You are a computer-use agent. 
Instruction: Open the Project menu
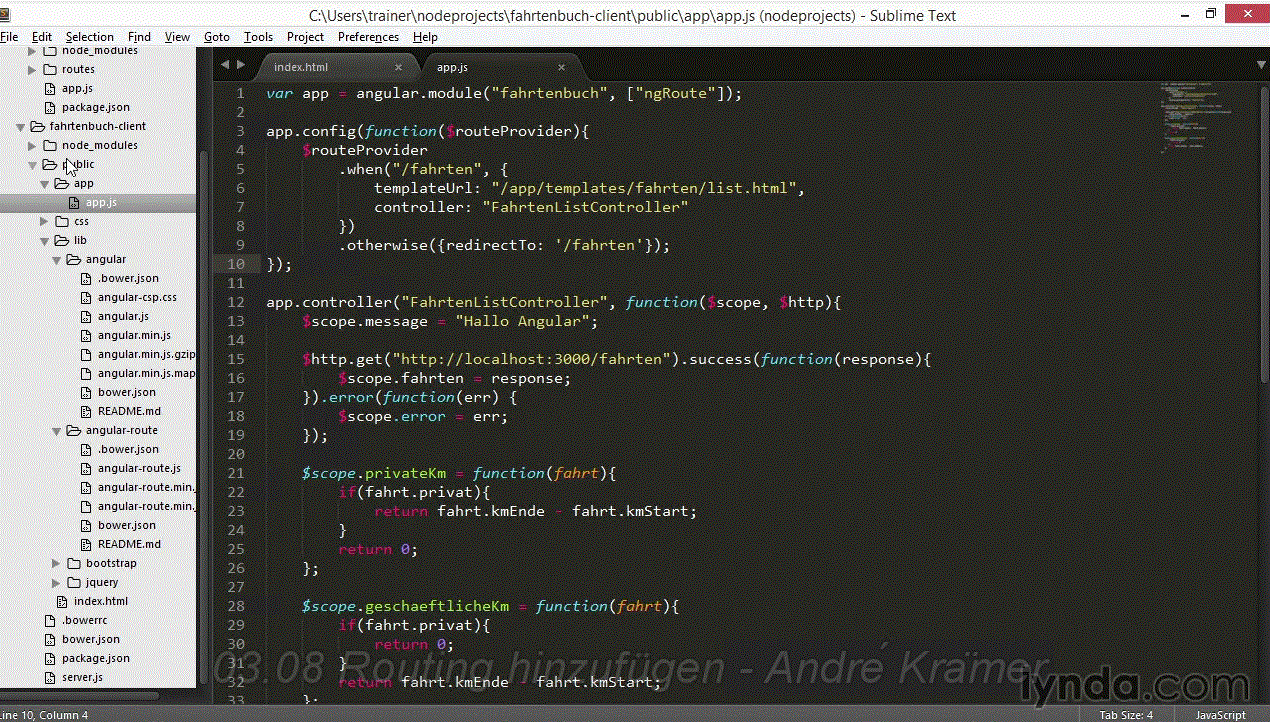coord(305,37)
